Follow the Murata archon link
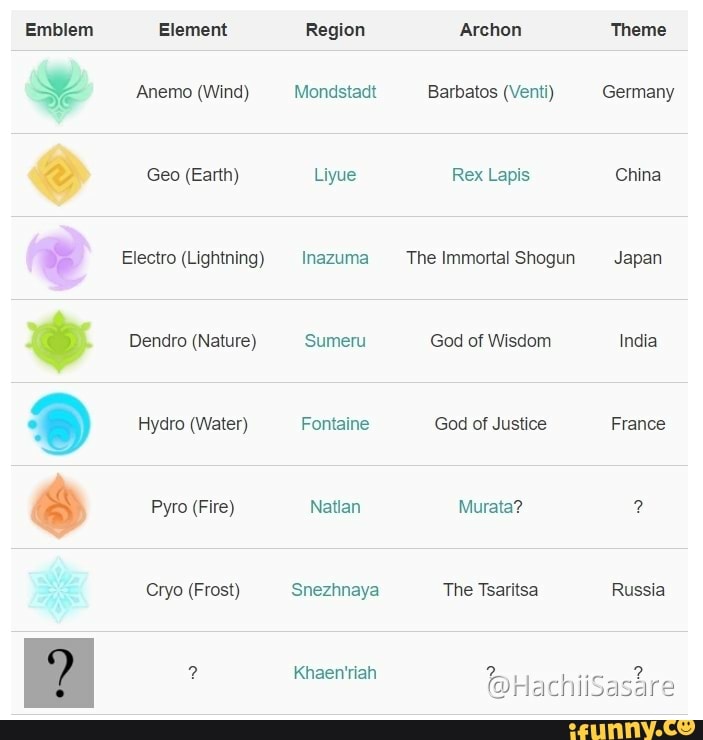Image resolution: width=703 pixels, height=740 pixels. coord(485,507)
